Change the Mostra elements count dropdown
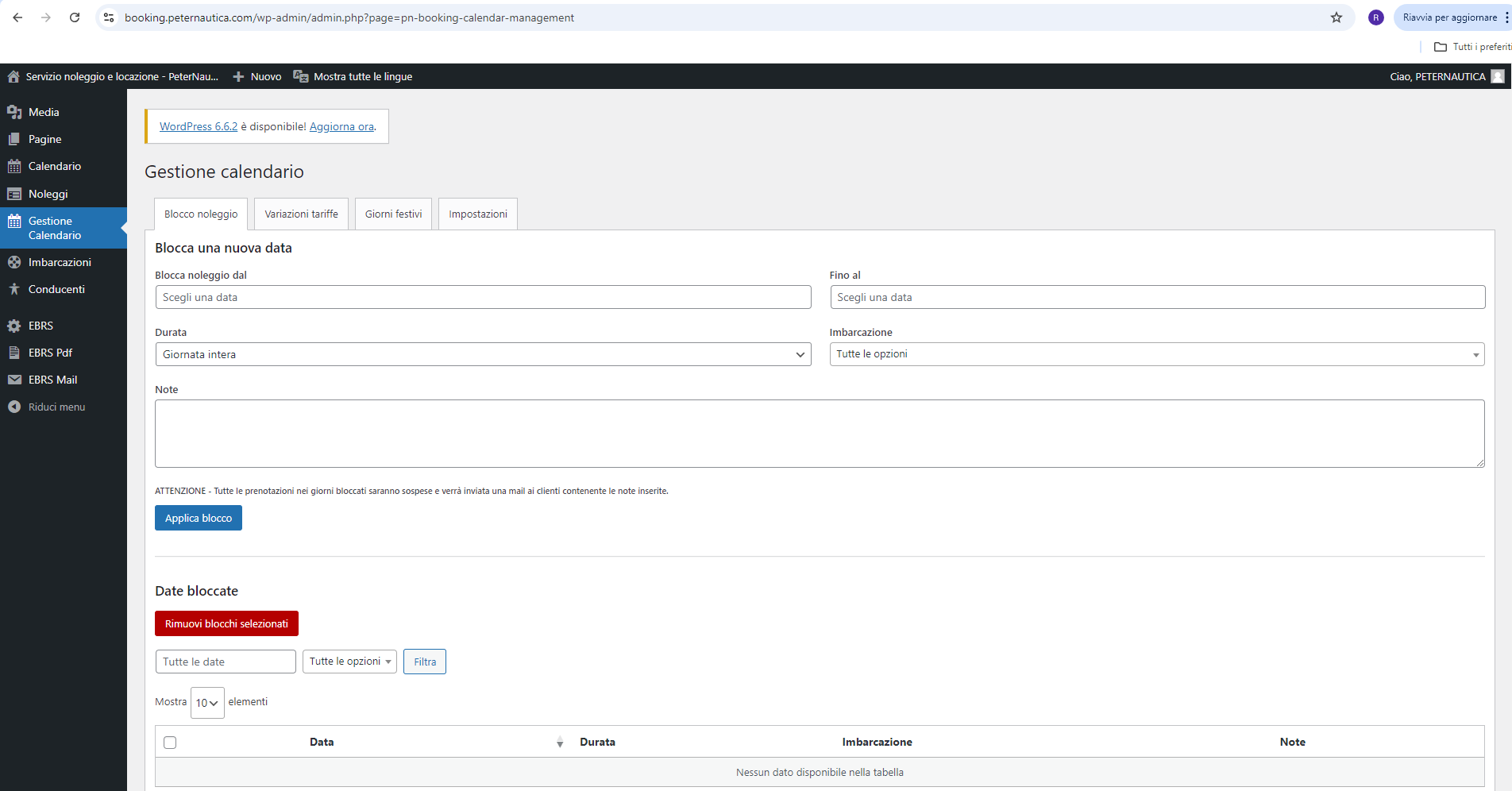This screenshot has height=791, width=1512. [x=207, y=703]
